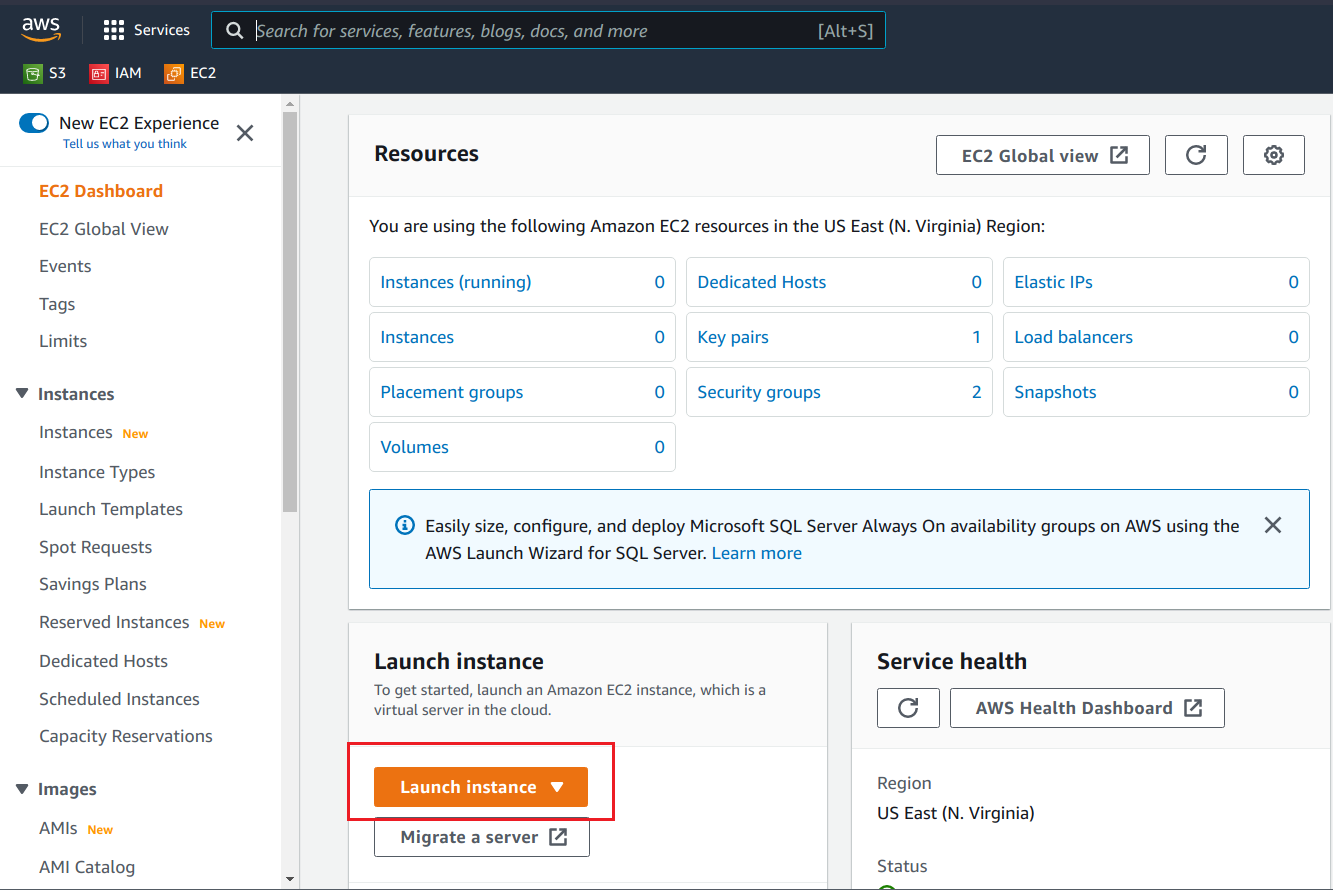This screenshot has height=890, width=1333.
Task: Click the AWS logo home icon
Action: (x=42, y=30)
